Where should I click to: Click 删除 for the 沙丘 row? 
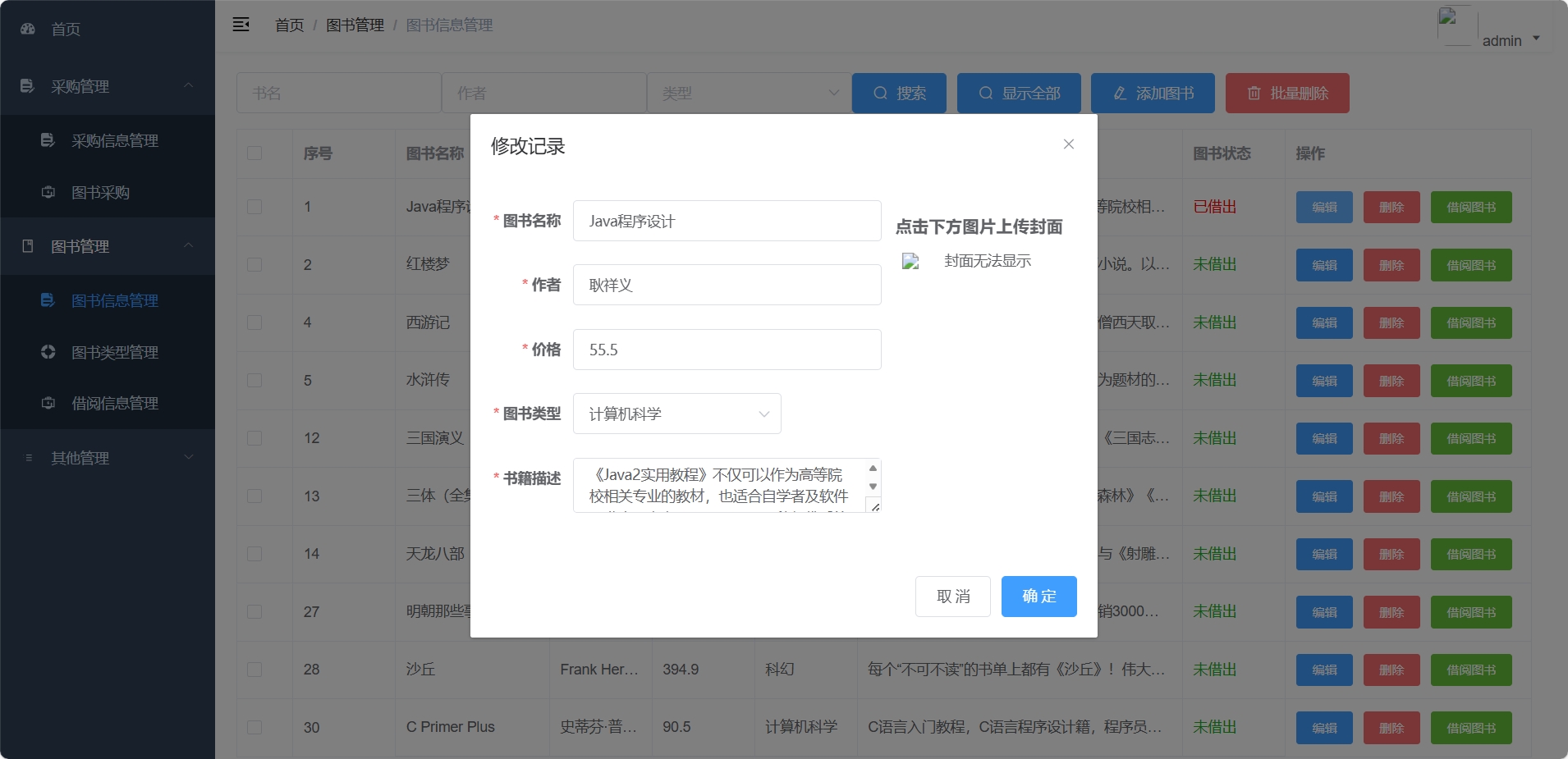coord(1391,670)
